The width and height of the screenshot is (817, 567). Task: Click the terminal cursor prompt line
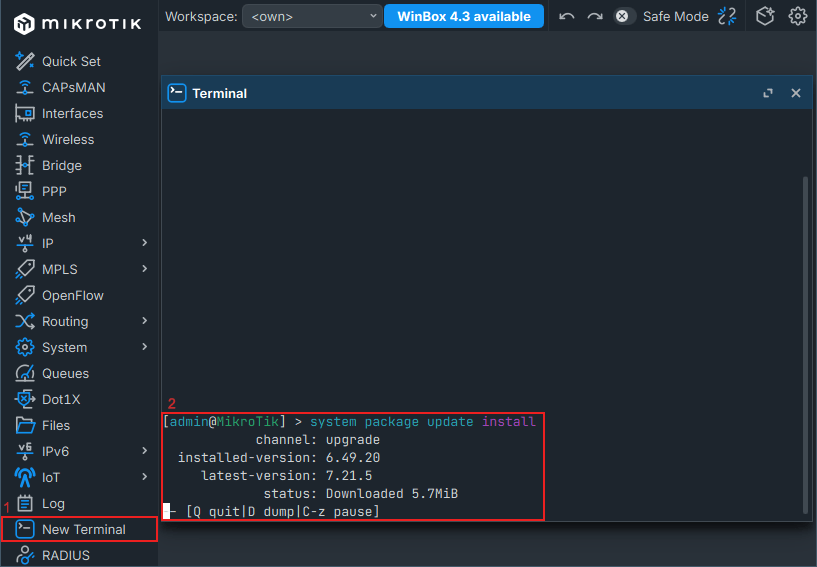271,511
